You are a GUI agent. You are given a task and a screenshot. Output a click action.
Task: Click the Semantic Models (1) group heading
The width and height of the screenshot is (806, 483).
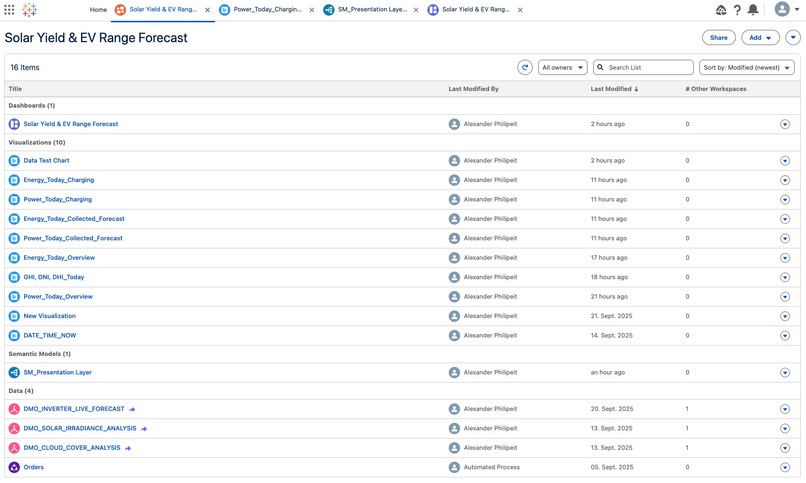point(40,354)
